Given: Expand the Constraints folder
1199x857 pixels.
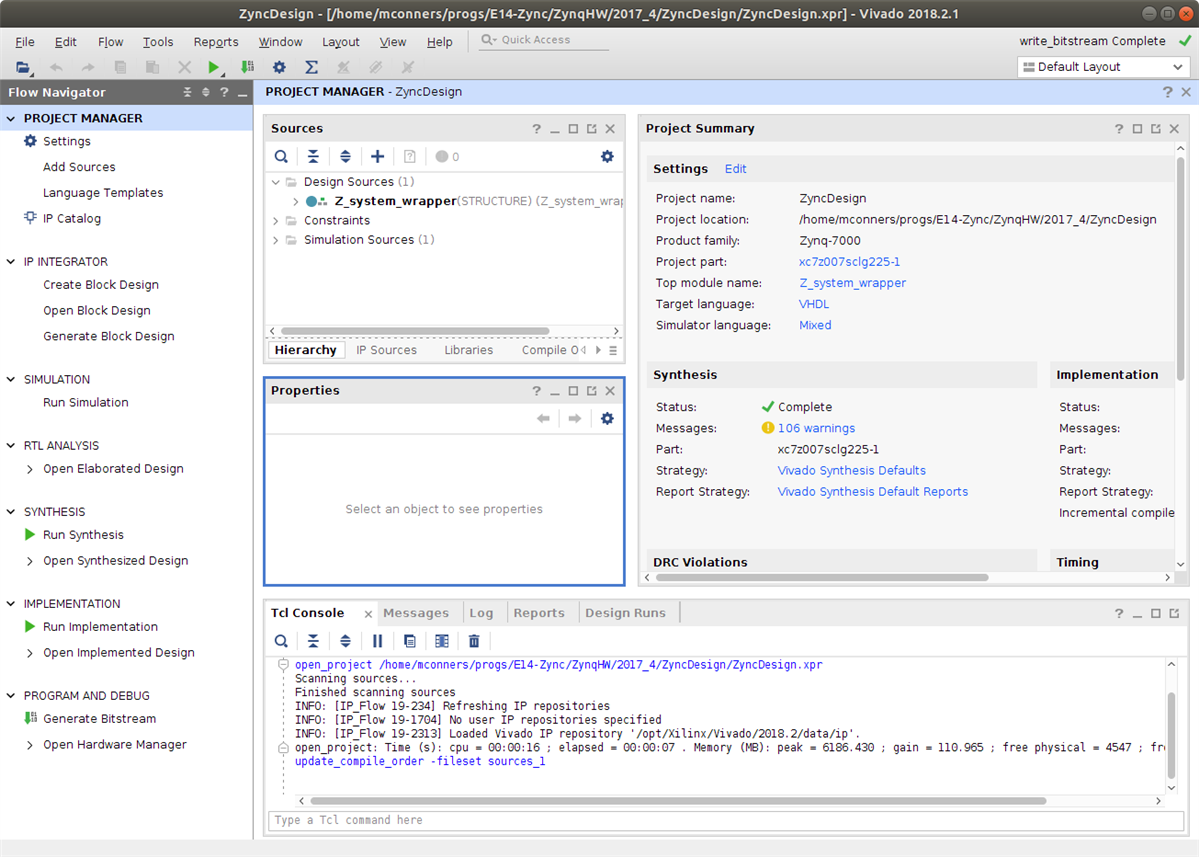Looking at the screenshot, I should click(276, 221).
